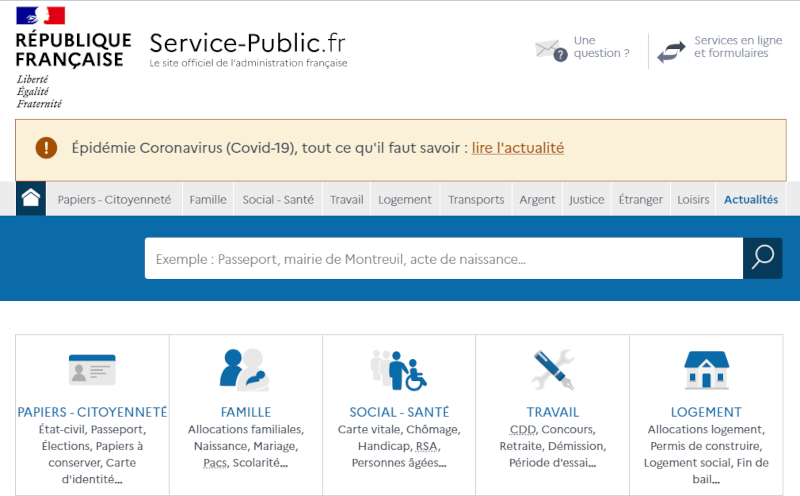Viewport: 800px width, 496px height.
Task: Click the orange exclamation alert icon
Action: [x=46, y=148]
